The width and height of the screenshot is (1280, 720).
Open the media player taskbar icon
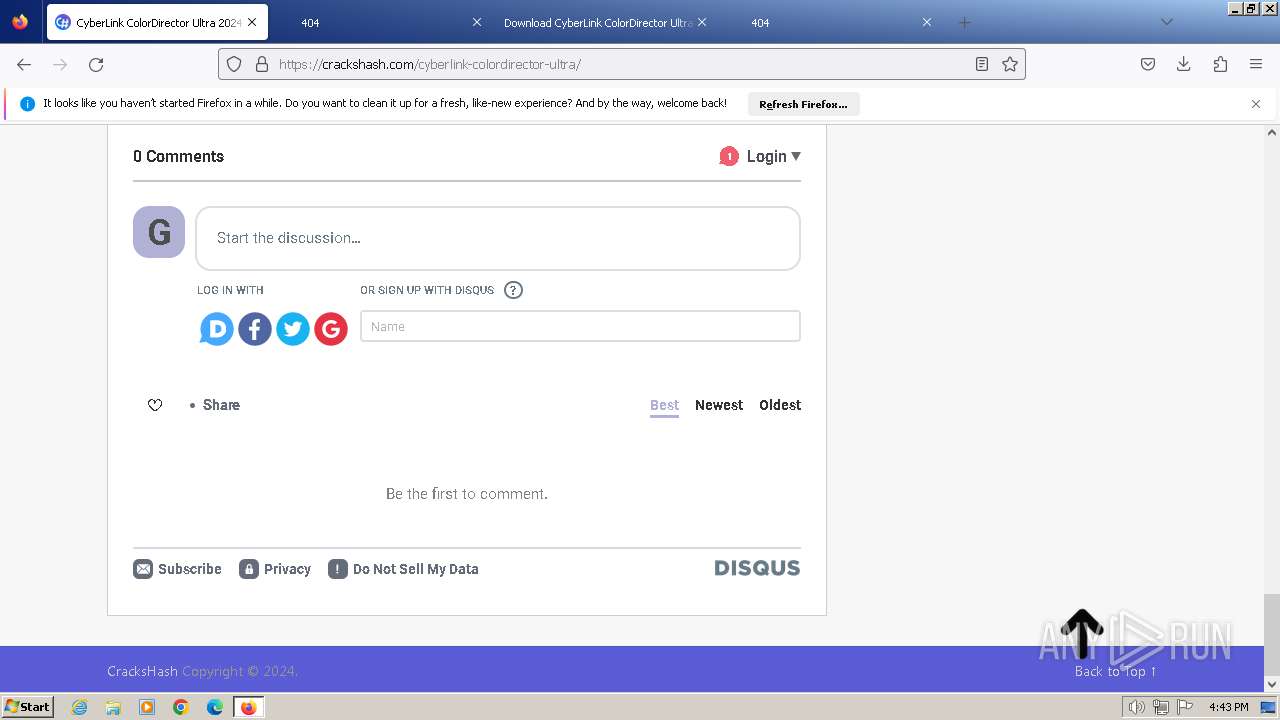coord(147,707)
